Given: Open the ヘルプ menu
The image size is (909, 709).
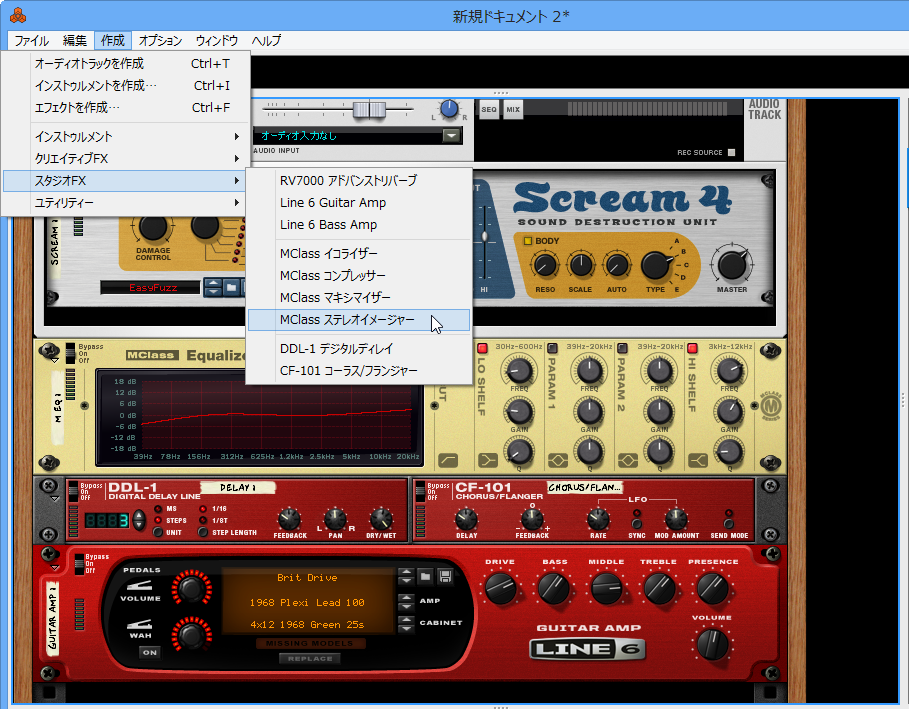Looking at the screenshot, I should pyautogui.click(x=266, y=41).
